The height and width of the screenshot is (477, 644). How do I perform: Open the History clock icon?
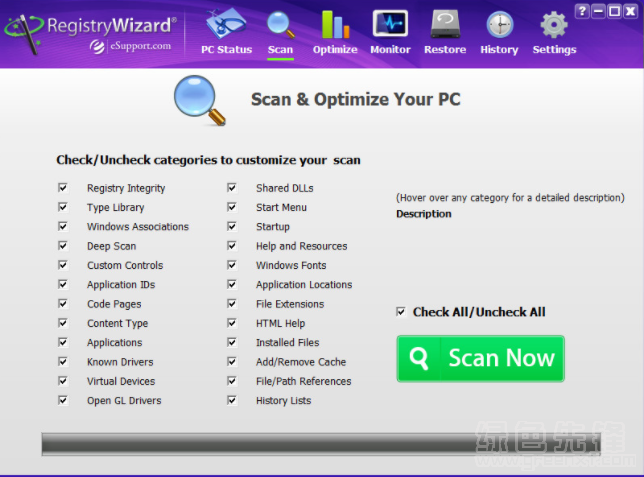pyautogui.click(x=499, y=25)
